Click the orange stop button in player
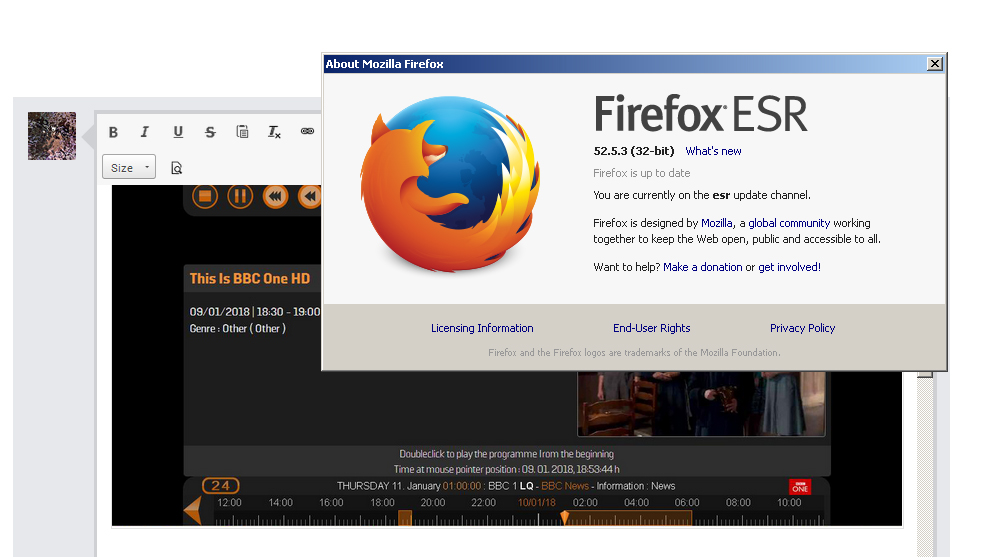This screenshot has width=1006, height=557. coord(205,196)
